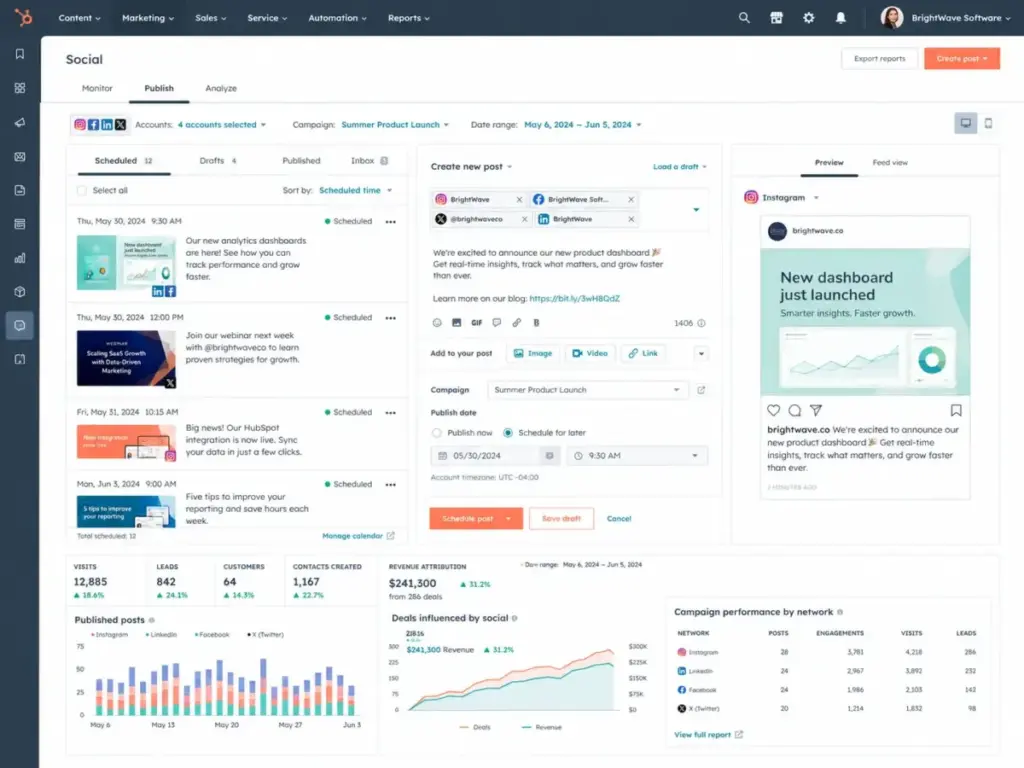Switch to Feed view tab

[889, 163]
